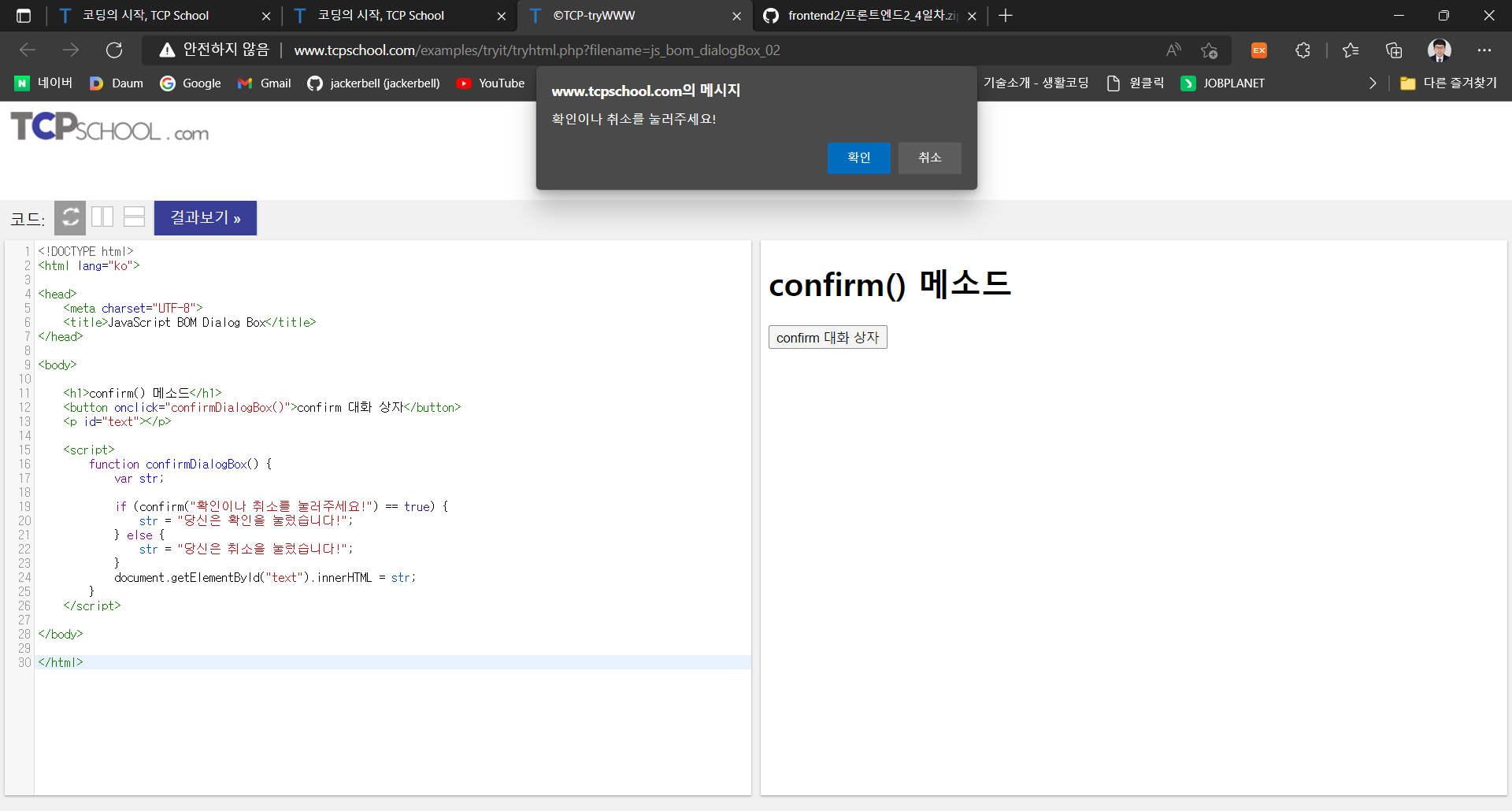
Task: Click the document.getElementById code line
Action: [265, 577]
